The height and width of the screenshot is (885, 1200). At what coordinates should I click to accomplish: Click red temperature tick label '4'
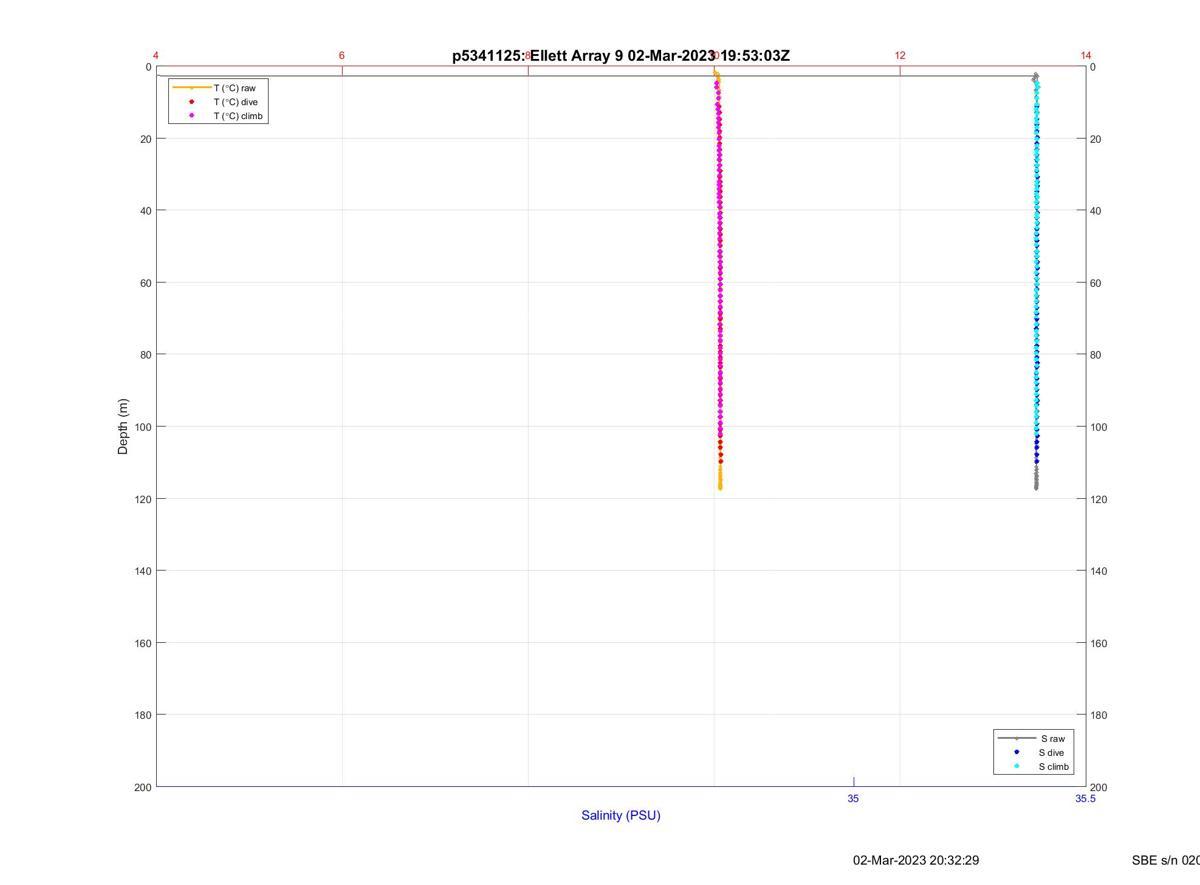click(156, 56)
